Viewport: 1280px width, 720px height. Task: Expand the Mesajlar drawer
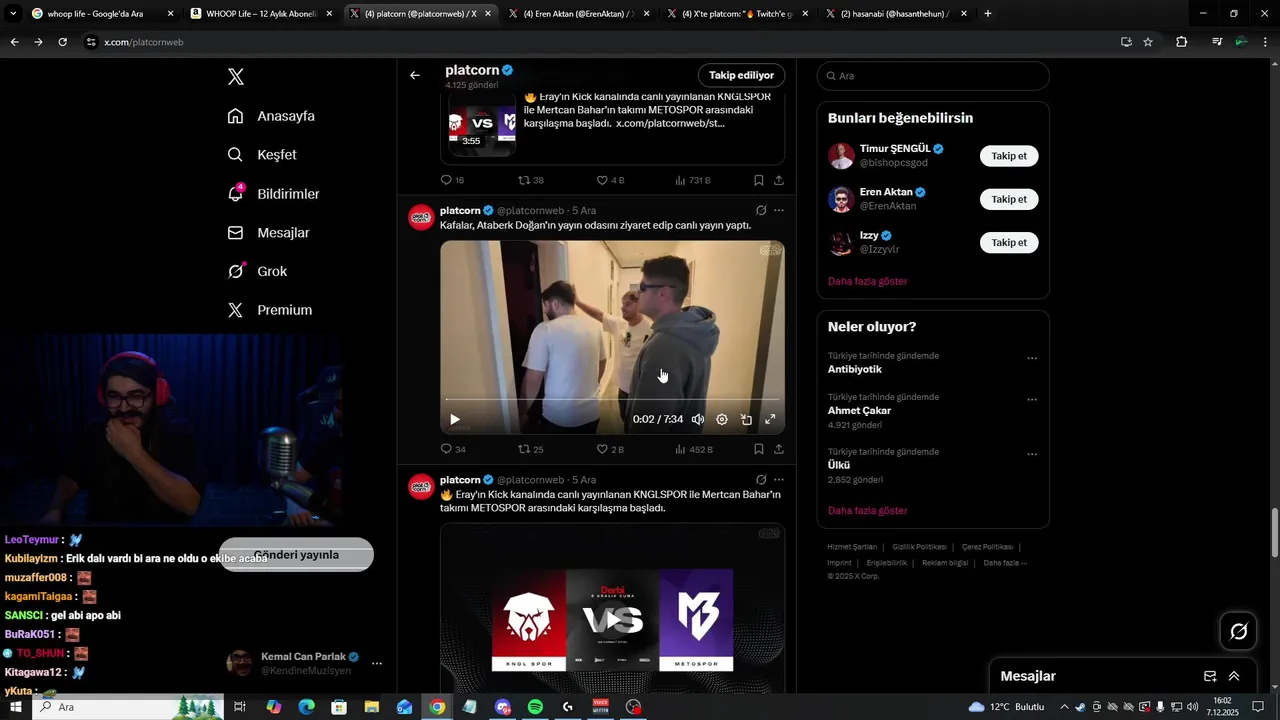click(x=1234, y=676)
